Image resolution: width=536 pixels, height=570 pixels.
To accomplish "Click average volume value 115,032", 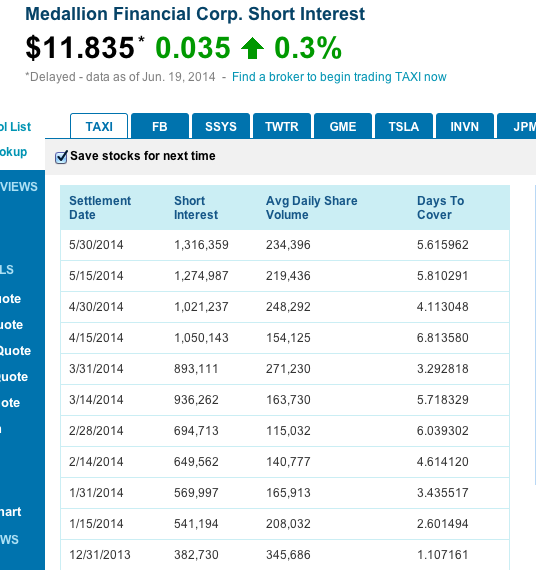I will [288, 431].
